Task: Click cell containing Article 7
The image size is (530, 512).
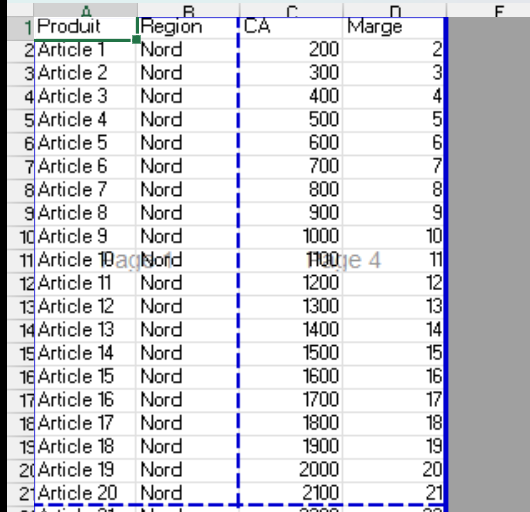Action: point(85,190)
